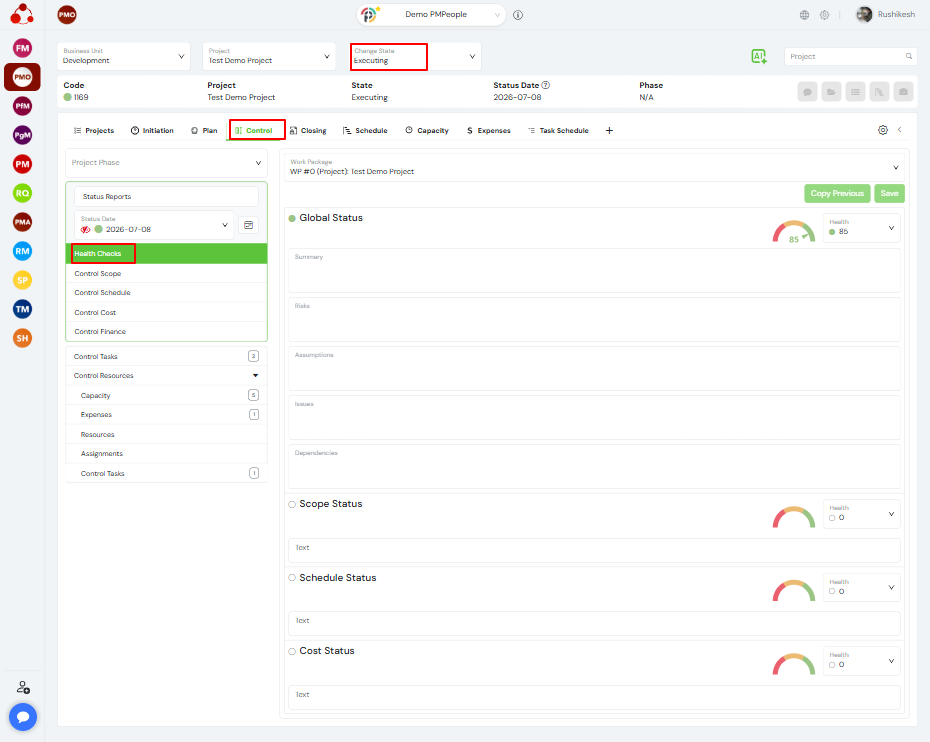Click the Status Date help icon
930x742 pixels.
pos(546,85)
